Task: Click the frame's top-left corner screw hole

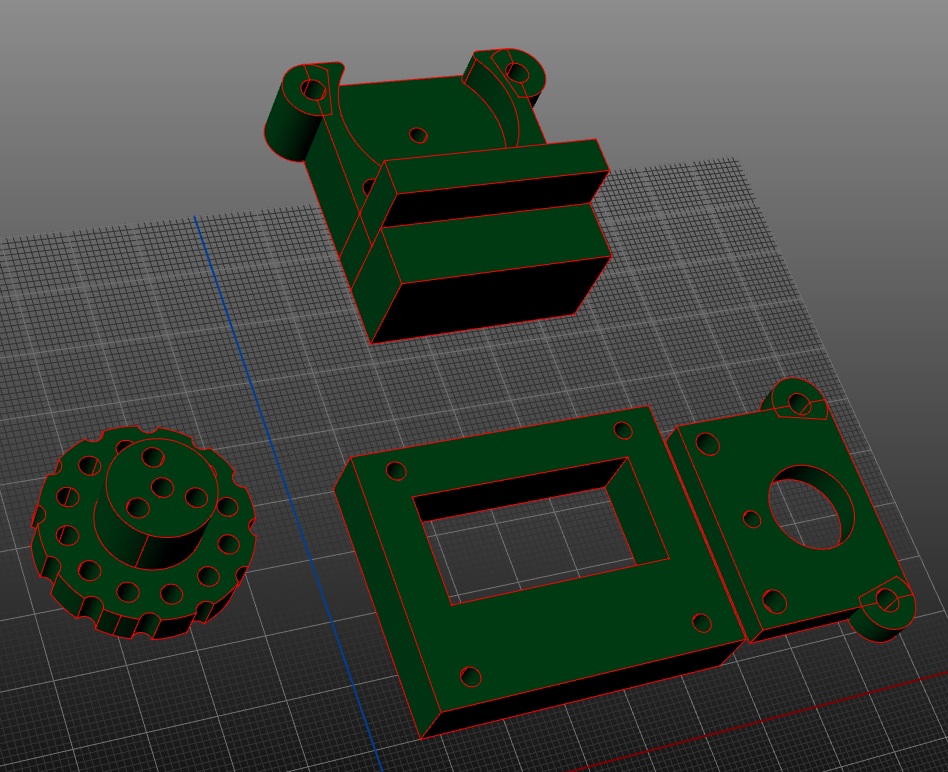Action: [x=396, y=470]
